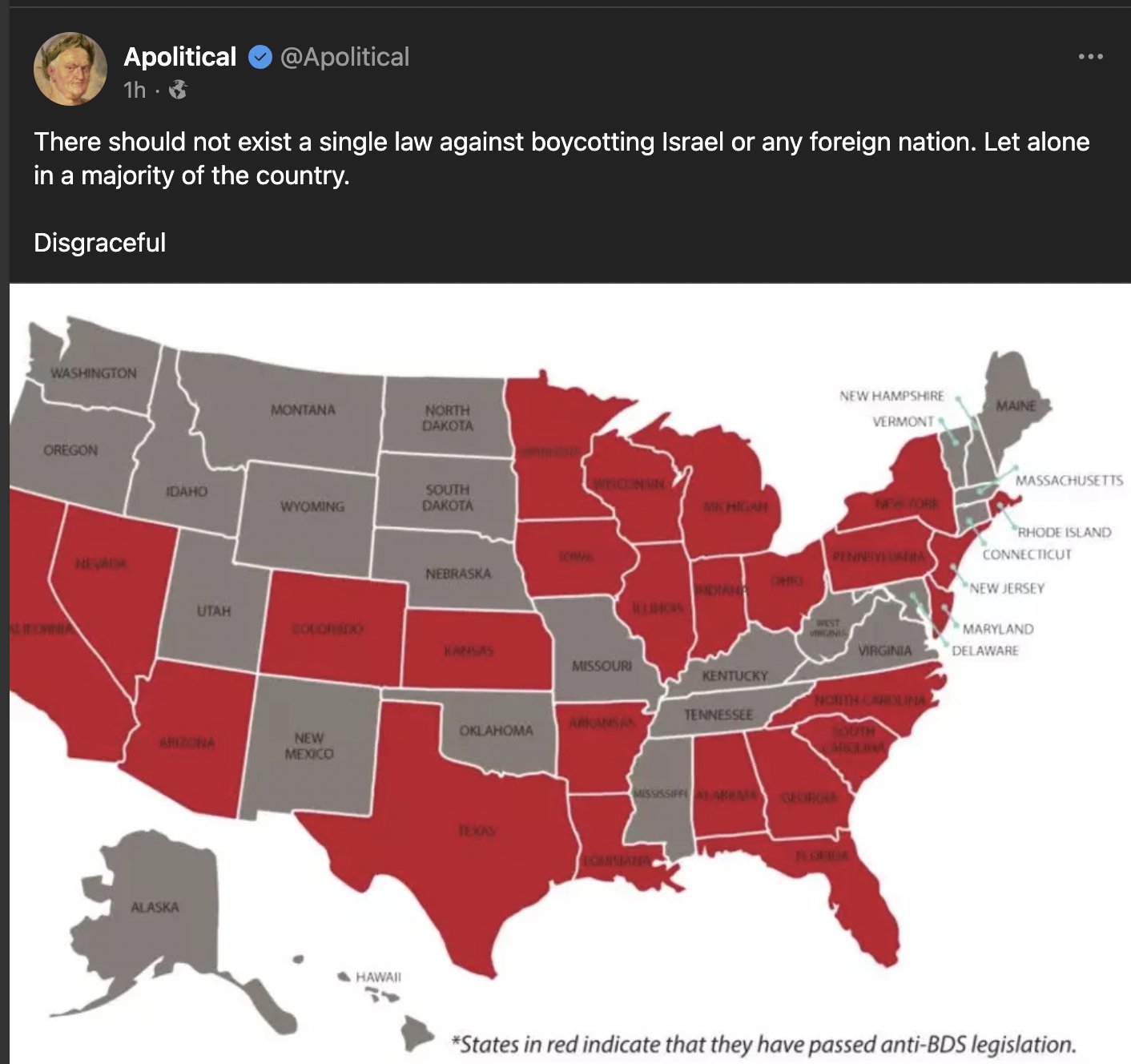Click the Oklahoma state on the map
1131x1064 pixels.
coord(497,731)
